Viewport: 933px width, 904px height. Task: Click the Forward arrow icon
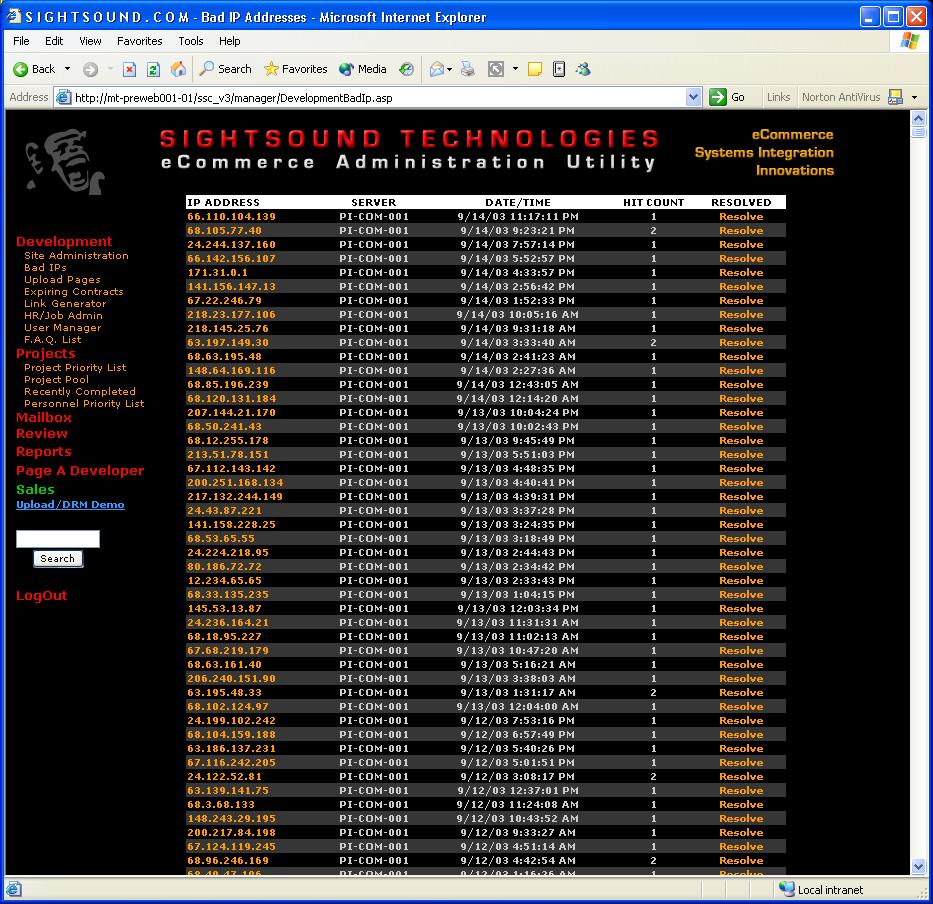(x=90, y=70)
